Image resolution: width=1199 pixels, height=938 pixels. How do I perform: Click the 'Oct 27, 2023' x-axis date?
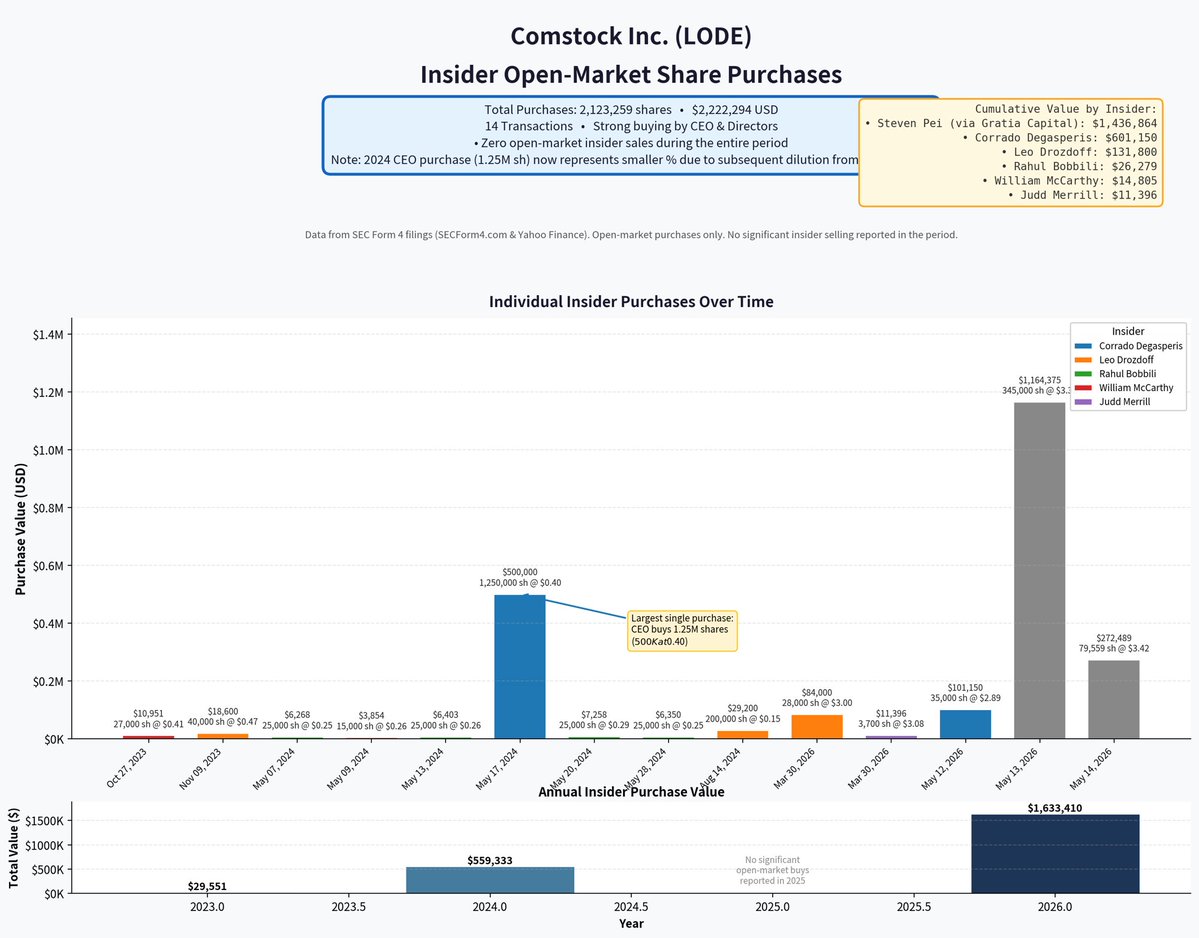pos(127,768)
